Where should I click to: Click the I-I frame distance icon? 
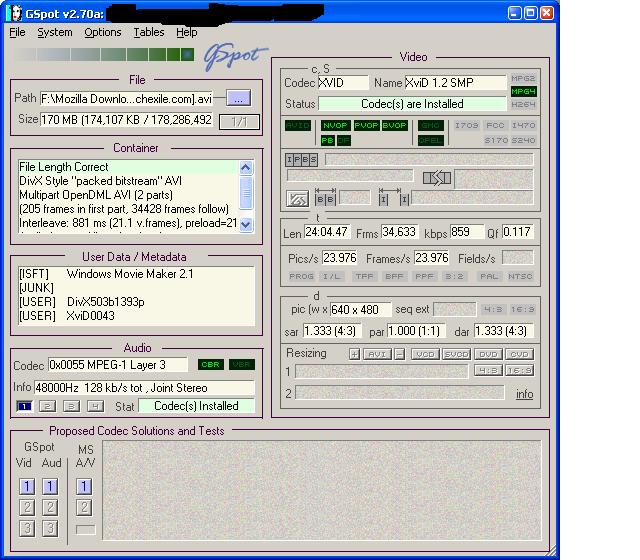[393, 197]
